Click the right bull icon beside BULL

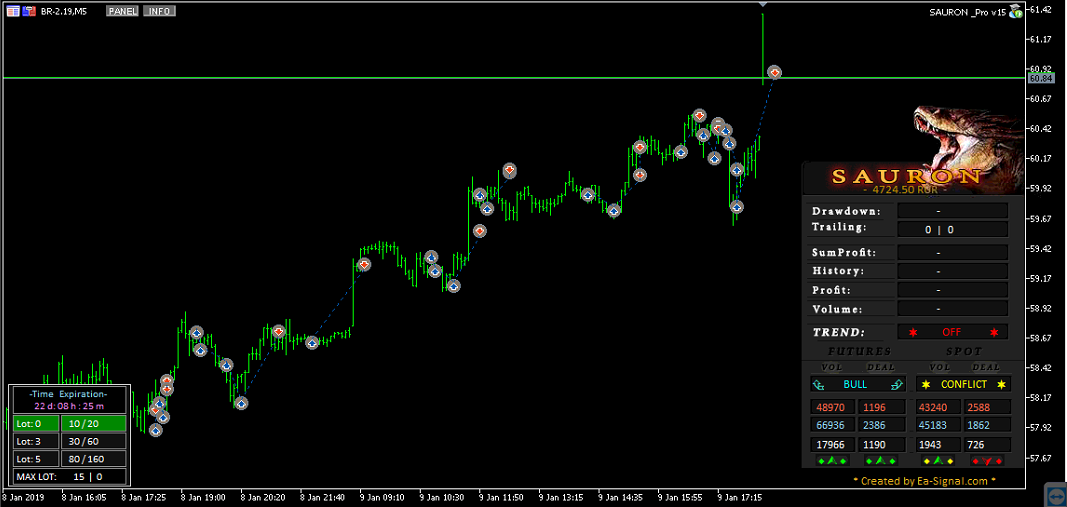tap(896, 385)
